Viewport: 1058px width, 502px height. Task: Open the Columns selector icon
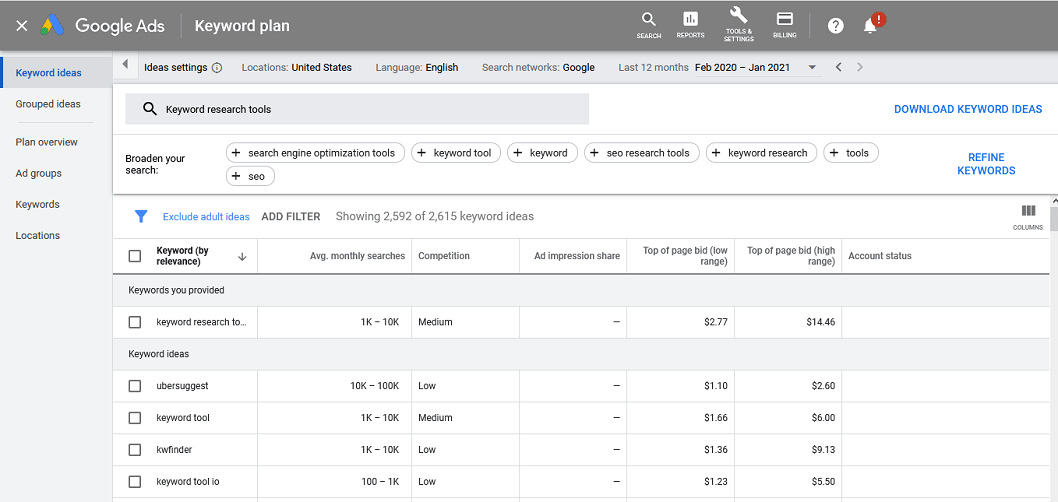[1028, 217]
